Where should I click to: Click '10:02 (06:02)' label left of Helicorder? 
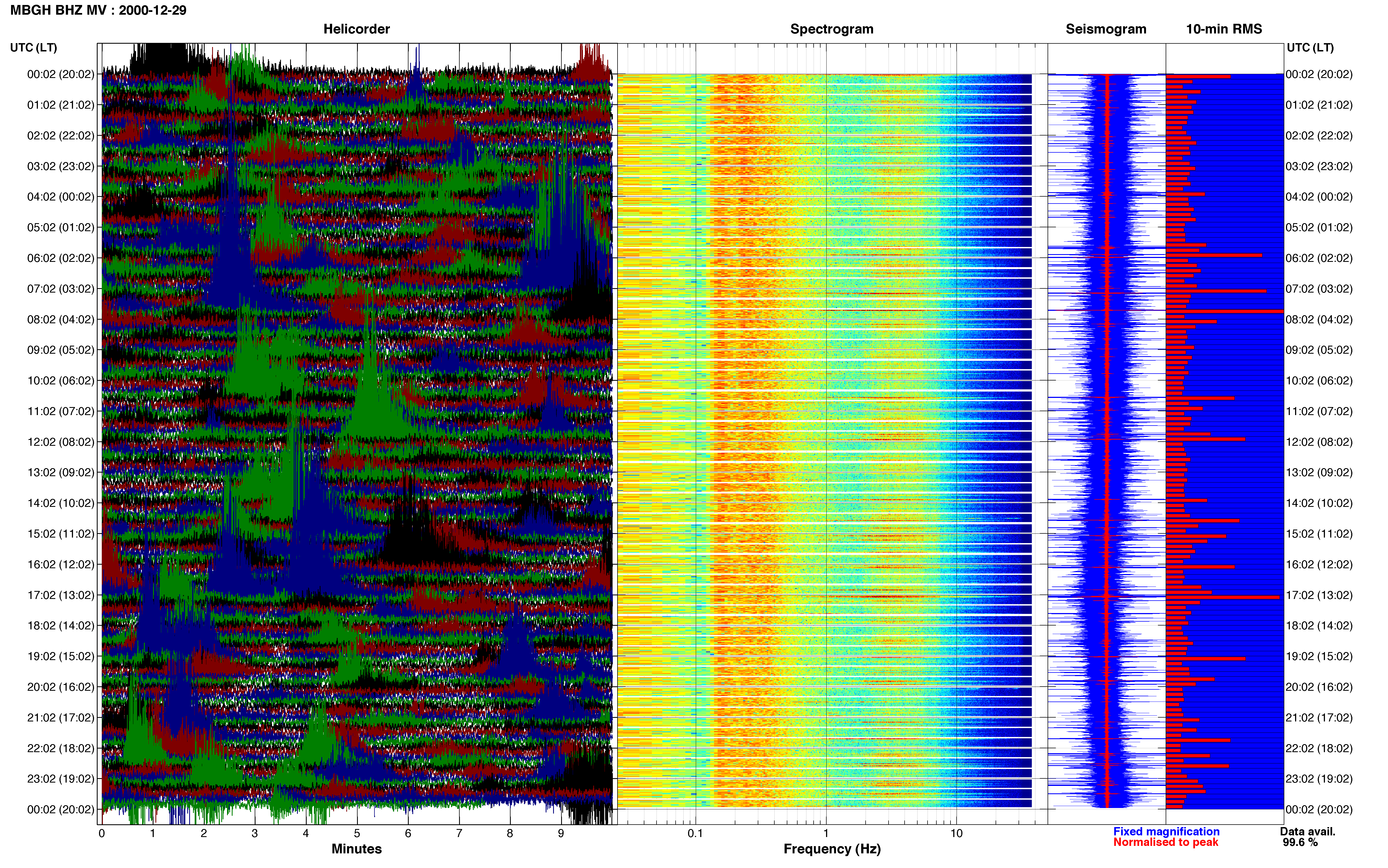61,380
